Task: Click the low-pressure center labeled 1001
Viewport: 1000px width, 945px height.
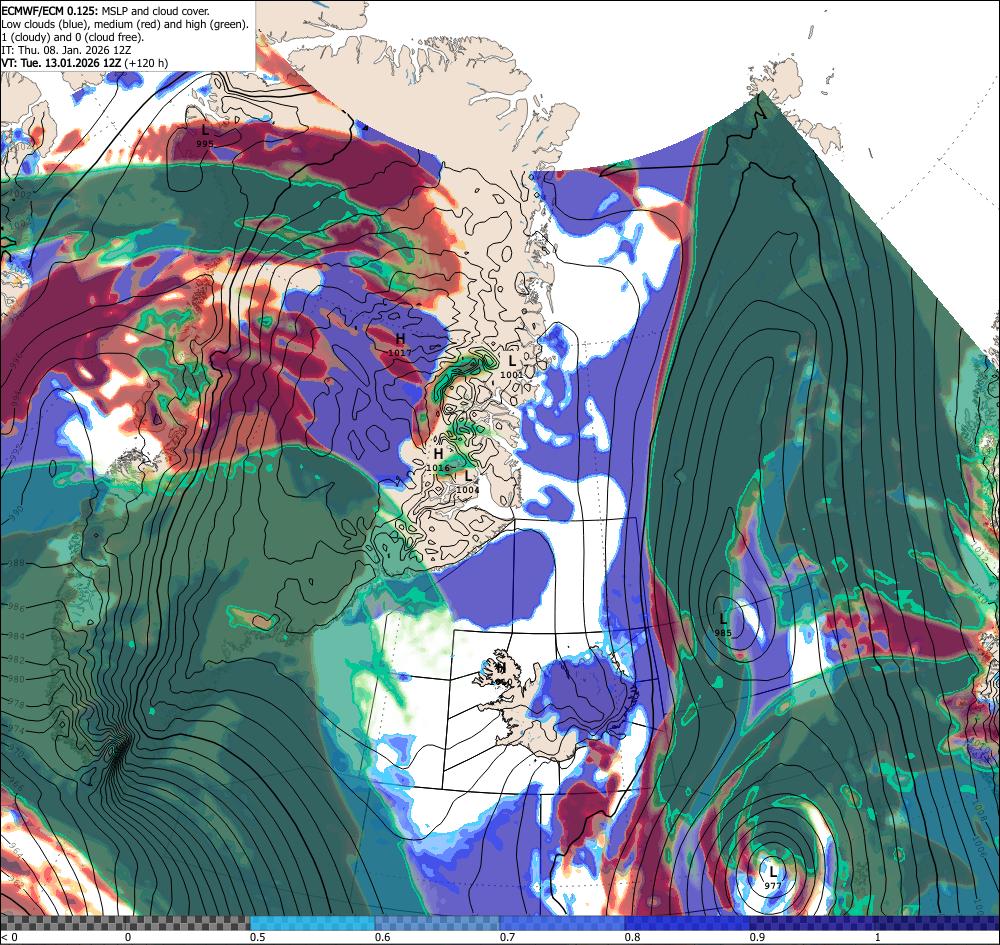Action: [x=511, y=368]
